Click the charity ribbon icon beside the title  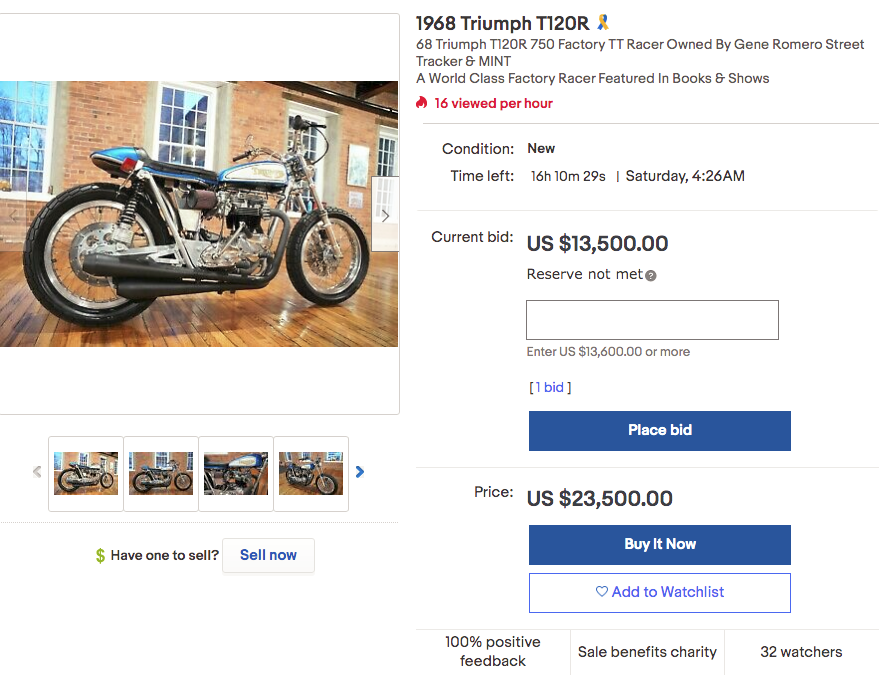coord(603,22)
